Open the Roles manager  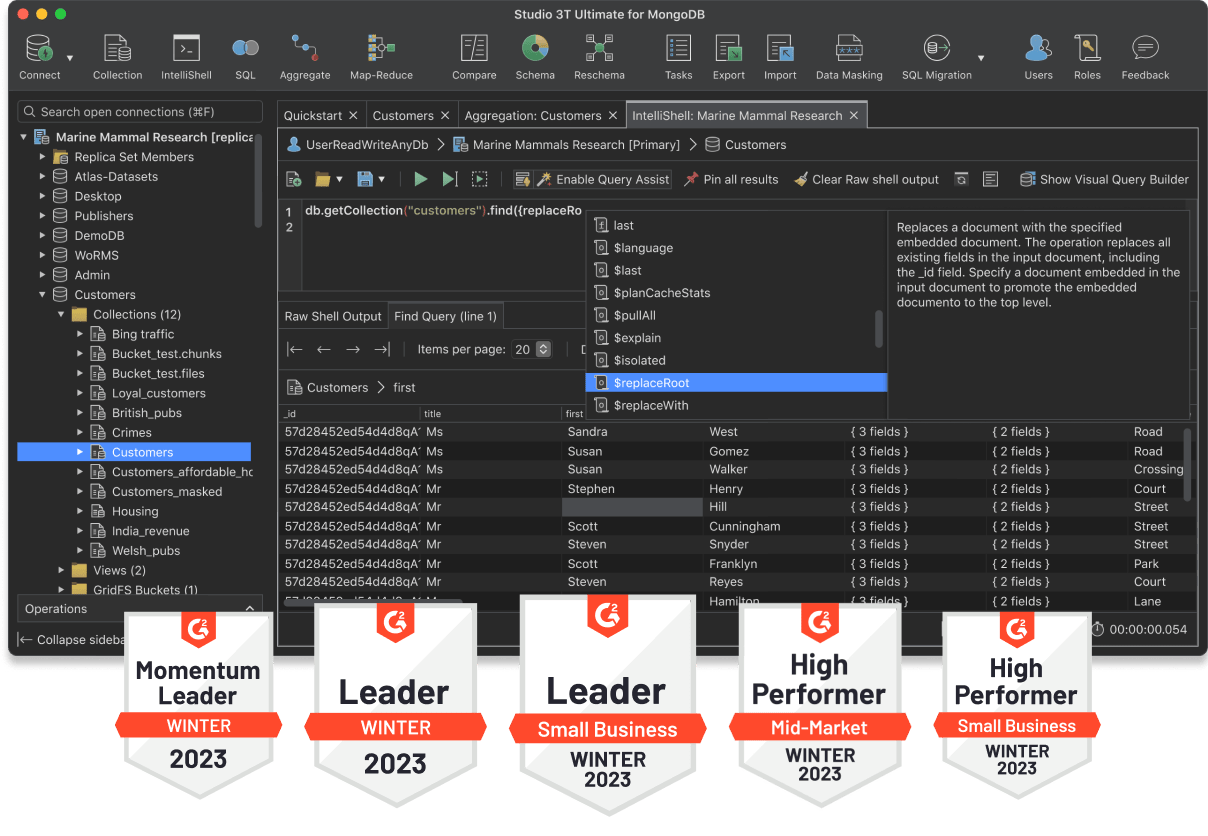1087,57
